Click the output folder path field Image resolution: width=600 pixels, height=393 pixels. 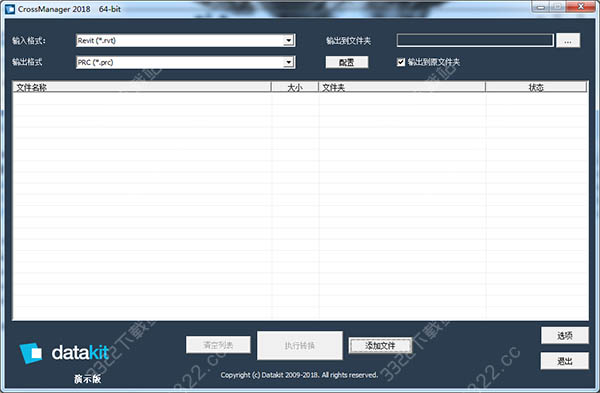(x=475, y=40)
